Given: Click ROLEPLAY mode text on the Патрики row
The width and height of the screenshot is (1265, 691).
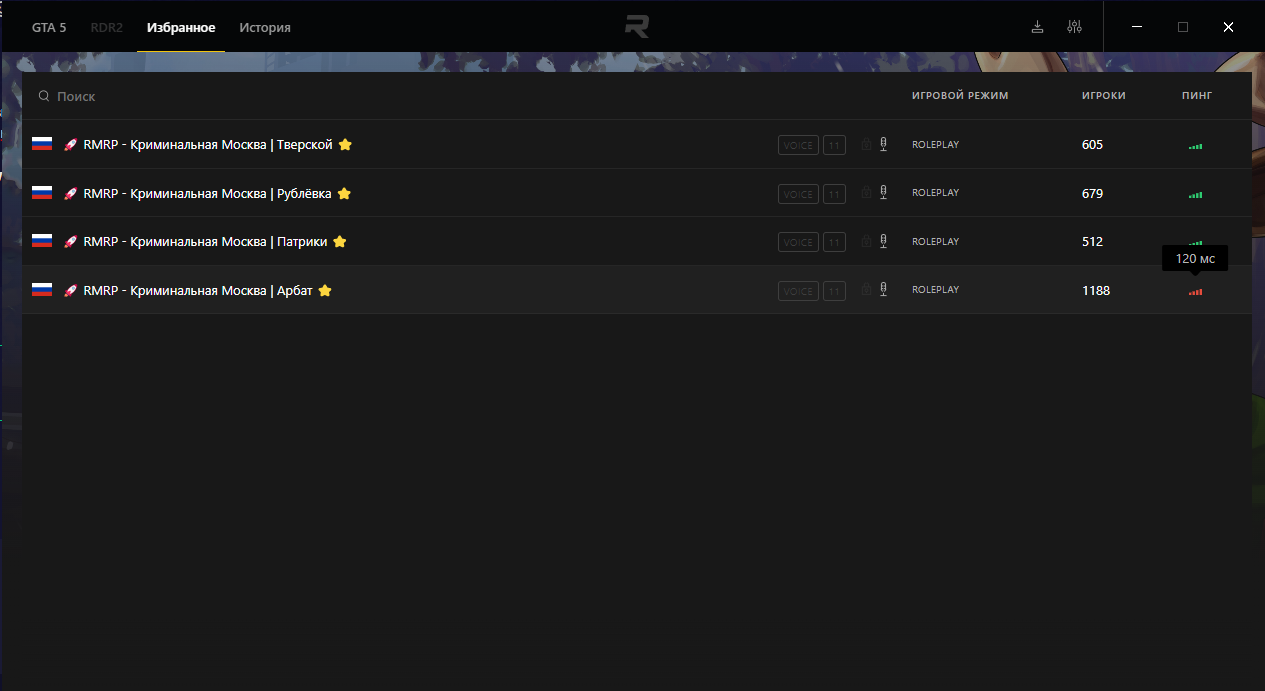Looking at the screenshot, I should tap(935, 242).
